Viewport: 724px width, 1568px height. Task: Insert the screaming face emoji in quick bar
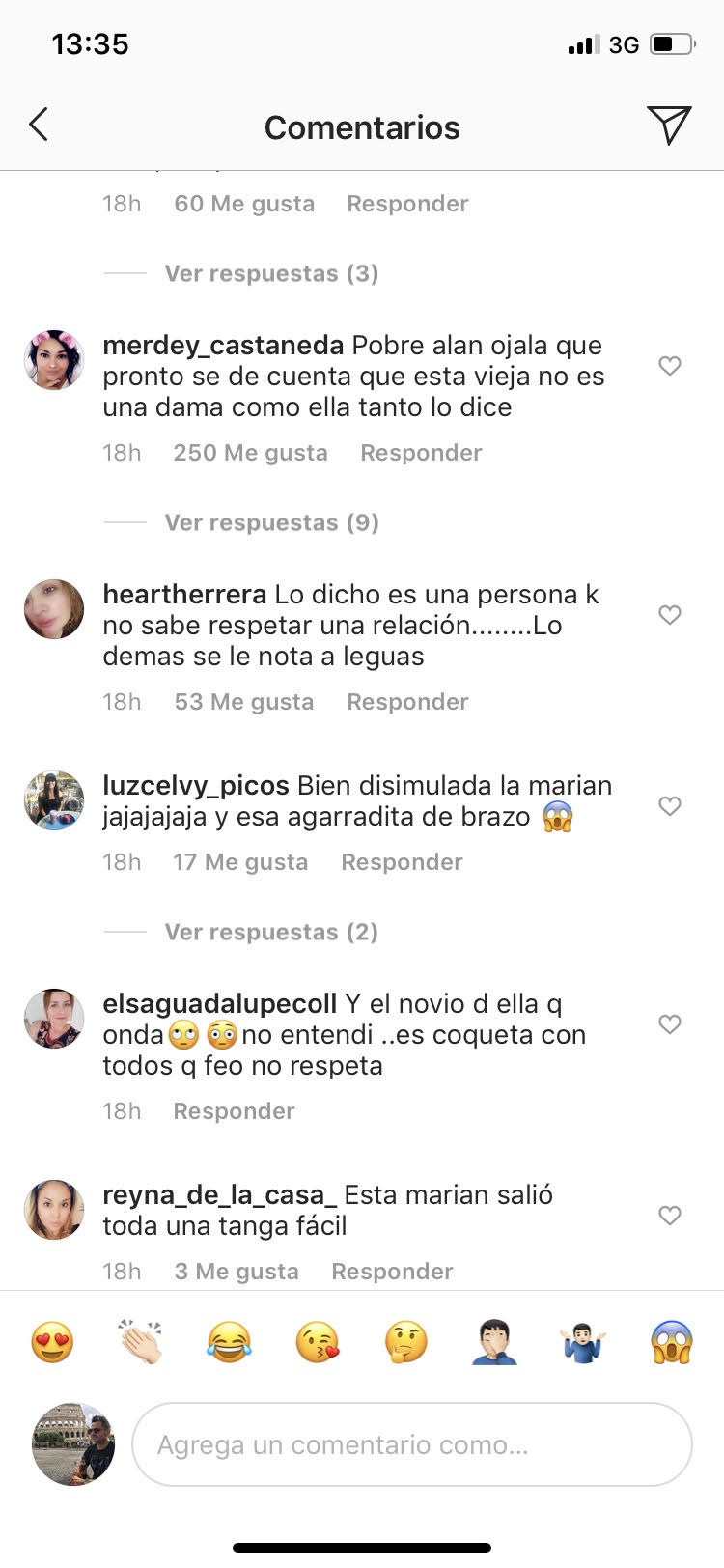point(672,1342)
